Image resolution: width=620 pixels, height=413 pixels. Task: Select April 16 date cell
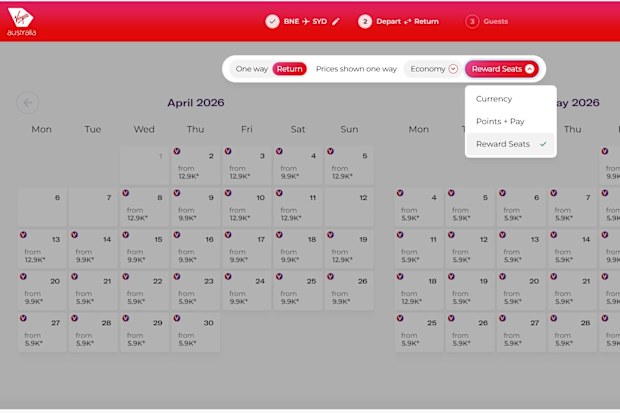[x=195, y=249]
